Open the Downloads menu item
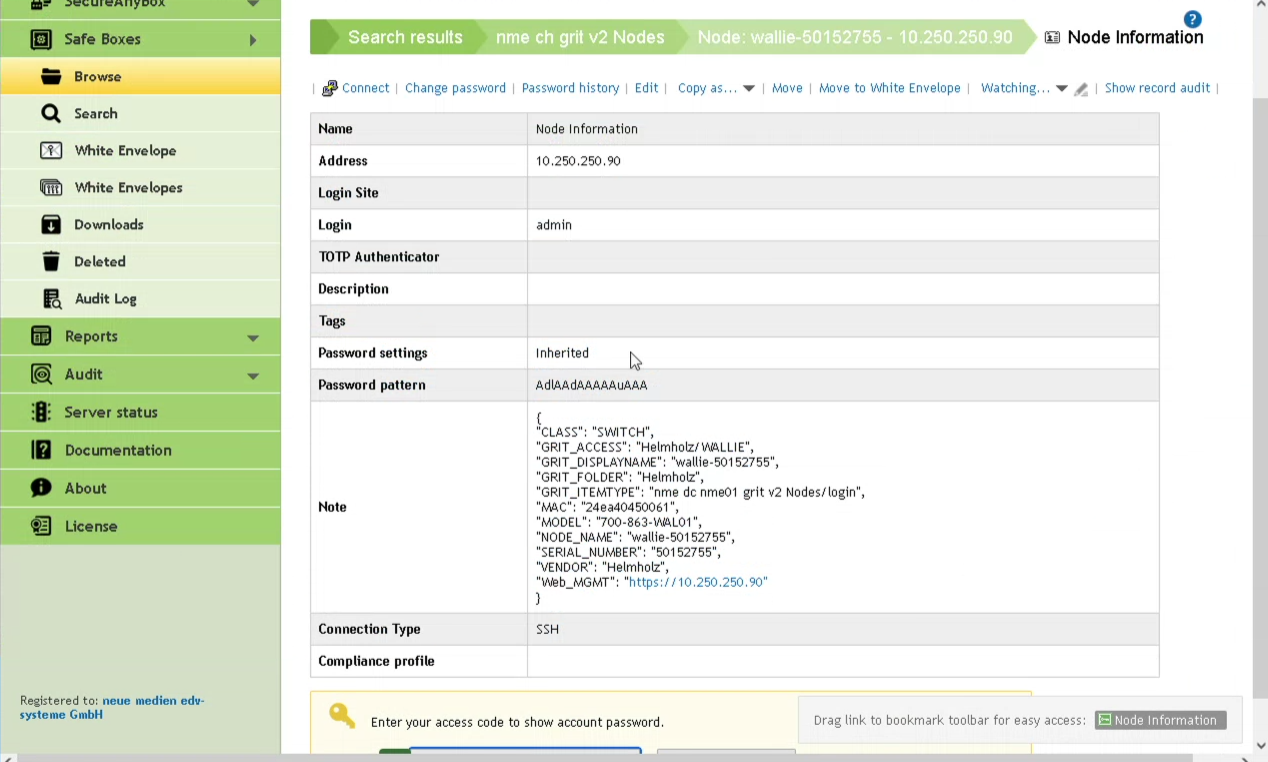Viewport: 1268px width, 762px height. [x=141, y=224]
